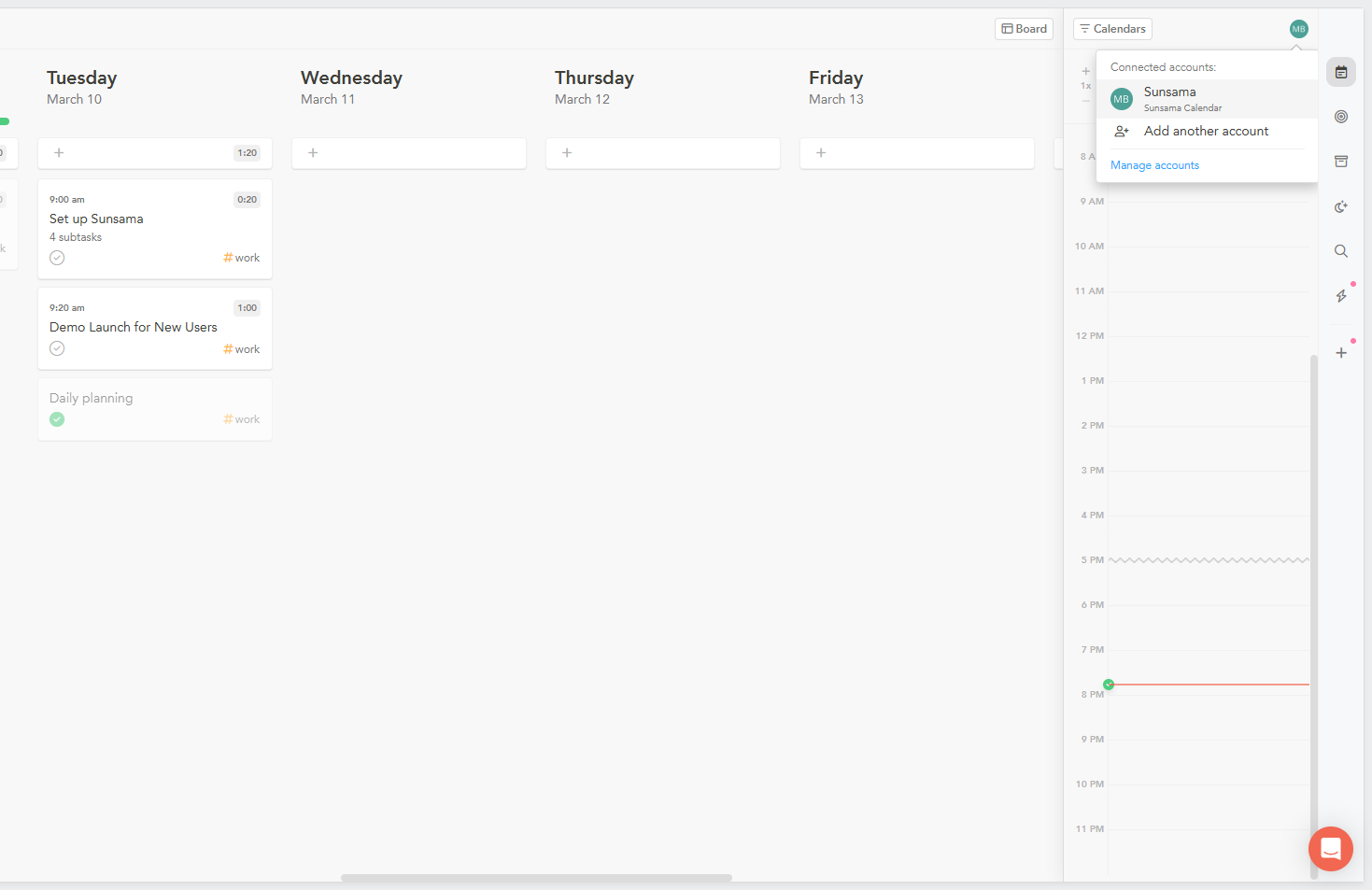Click the 0:20 time estimate on Set up Sunsama
Image resolution: width=1372 pixels, height=890 pixels.
click(x=247, y=200)
